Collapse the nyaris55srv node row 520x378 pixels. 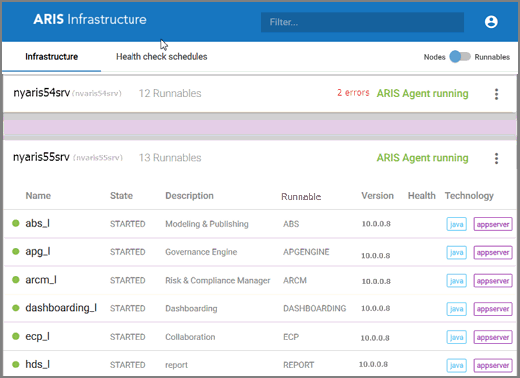click(x=260, y=158)
